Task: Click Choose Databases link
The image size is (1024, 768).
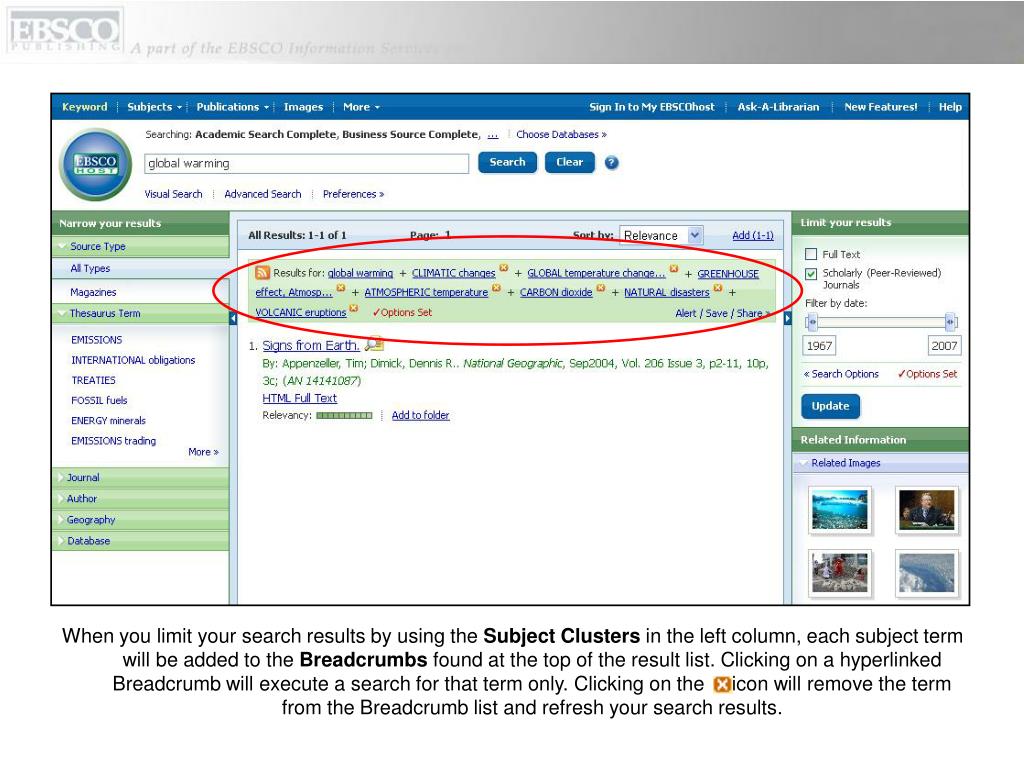Action: (x=561, y=135)
